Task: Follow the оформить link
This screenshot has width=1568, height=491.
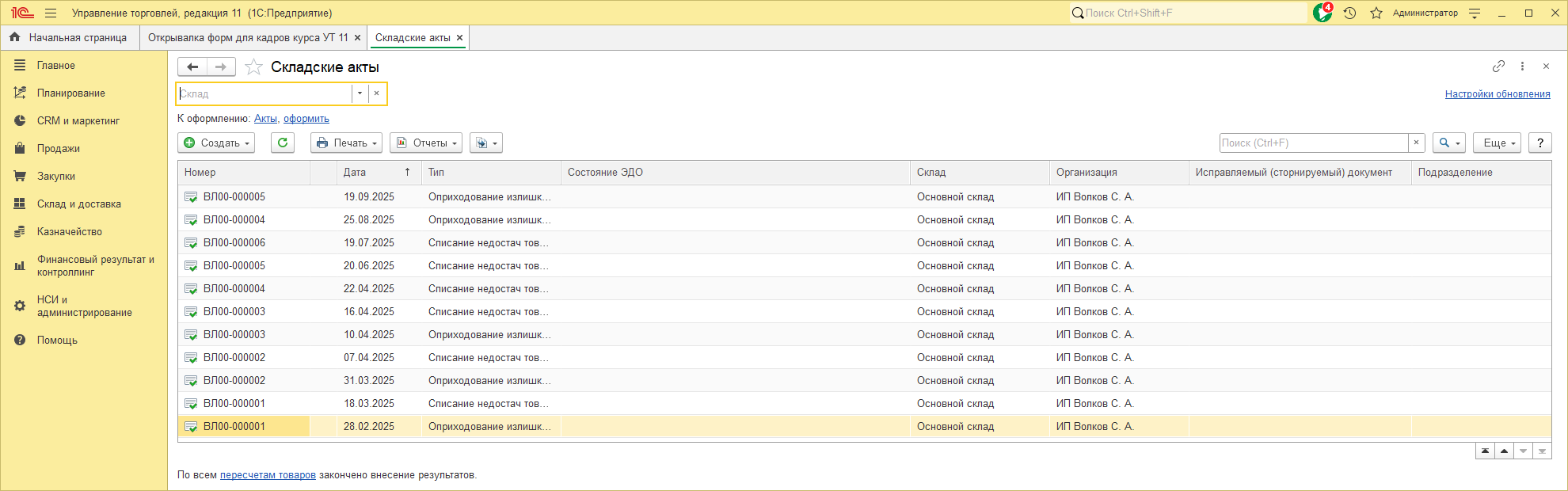Action: coord(306,119)
